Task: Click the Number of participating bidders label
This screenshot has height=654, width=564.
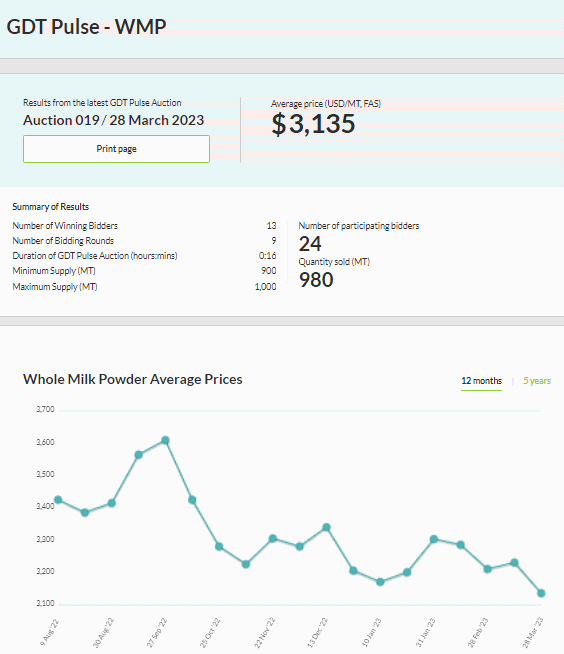Action: 359,226
